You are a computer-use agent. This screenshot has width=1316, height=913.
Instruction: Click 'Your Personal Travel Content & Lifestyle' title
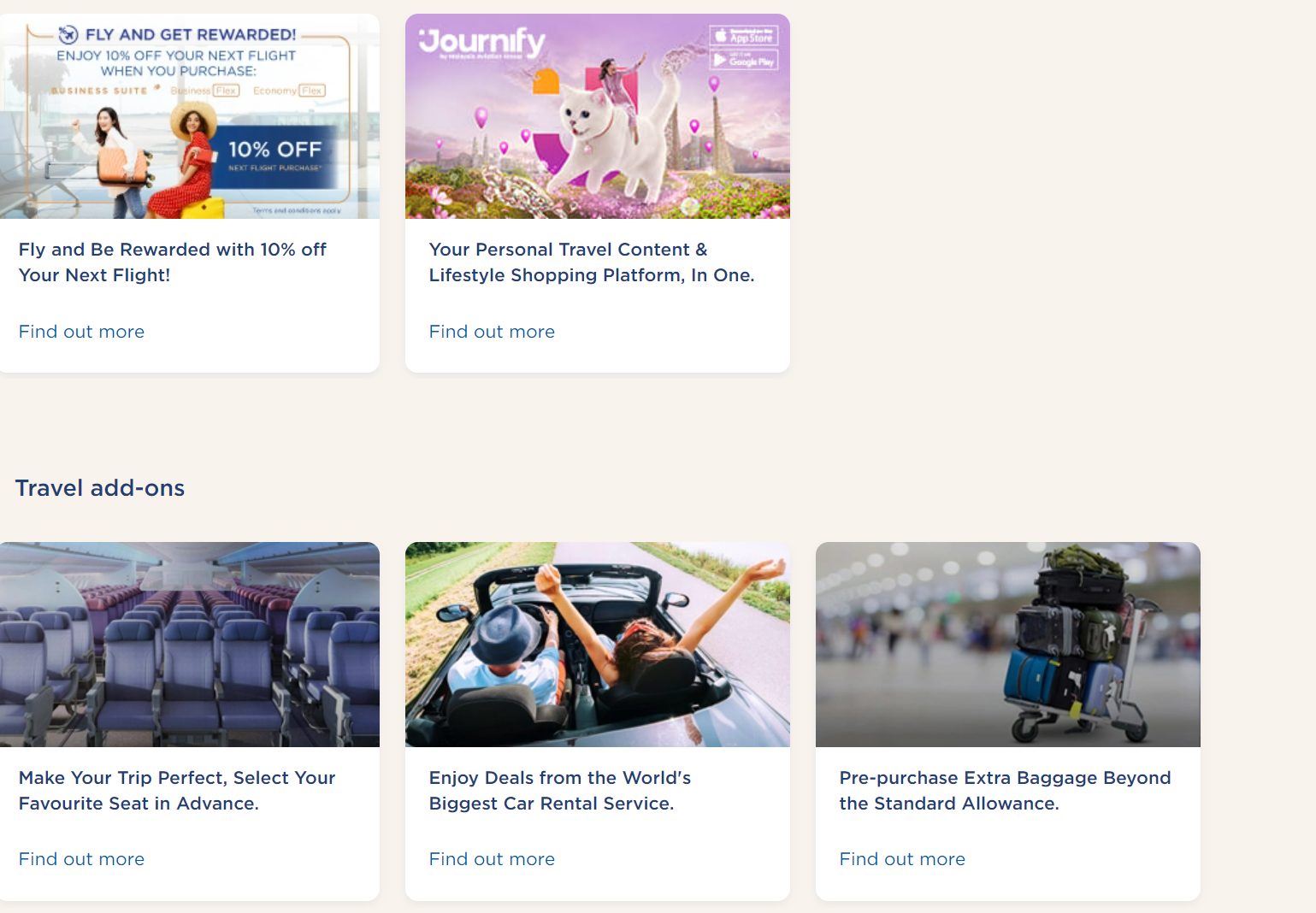coord(592,262)
